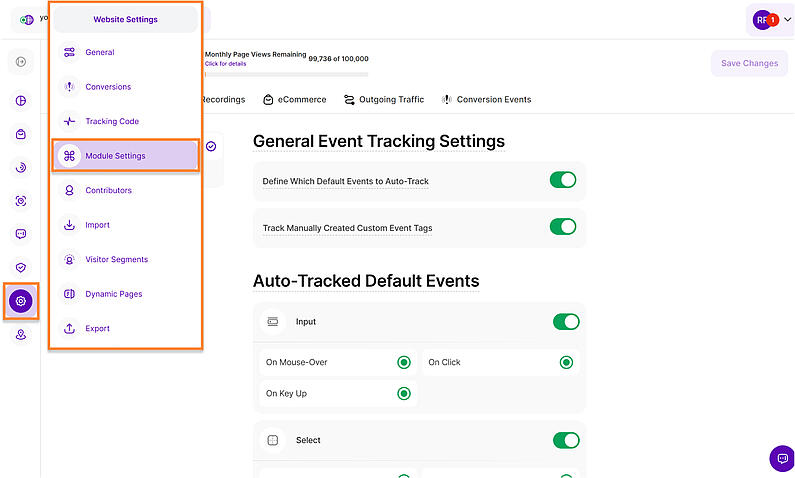Screen dimensions: 795x478
Task: Click the Input event type icon
Action: tap(273, 321)
